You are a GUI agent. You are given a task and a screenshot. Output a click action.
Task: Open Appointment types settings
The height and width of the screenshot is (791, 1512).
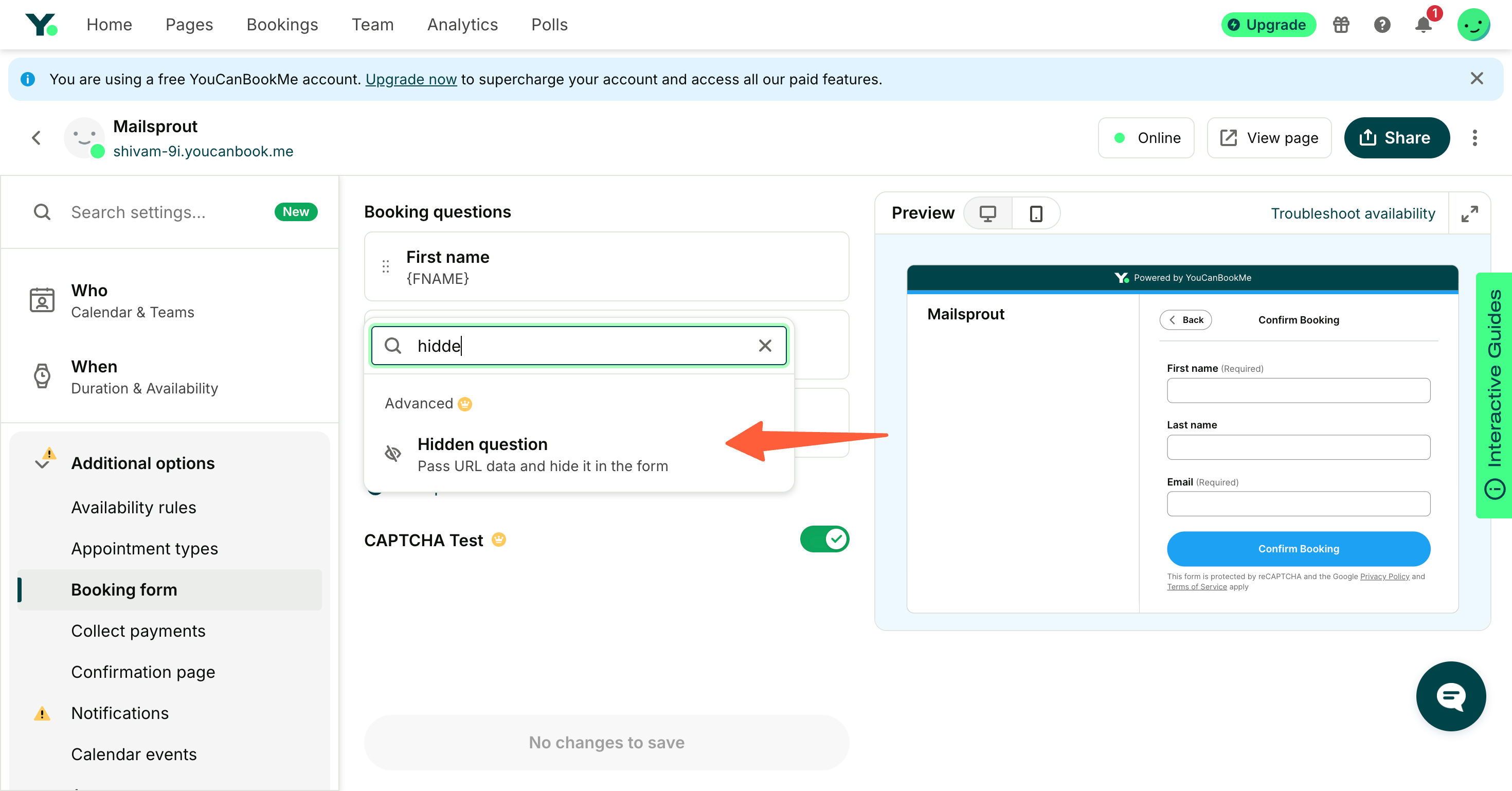(x=145, y=549)
